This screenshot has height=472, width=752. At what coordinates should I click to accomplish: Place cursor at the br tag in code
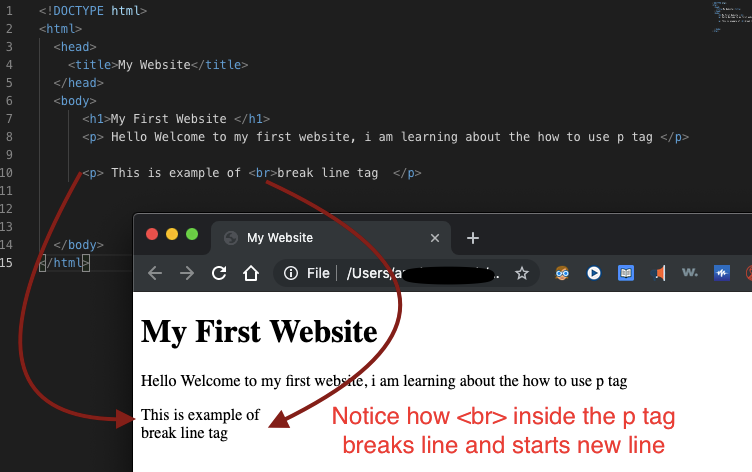click(x=263, y=173)
